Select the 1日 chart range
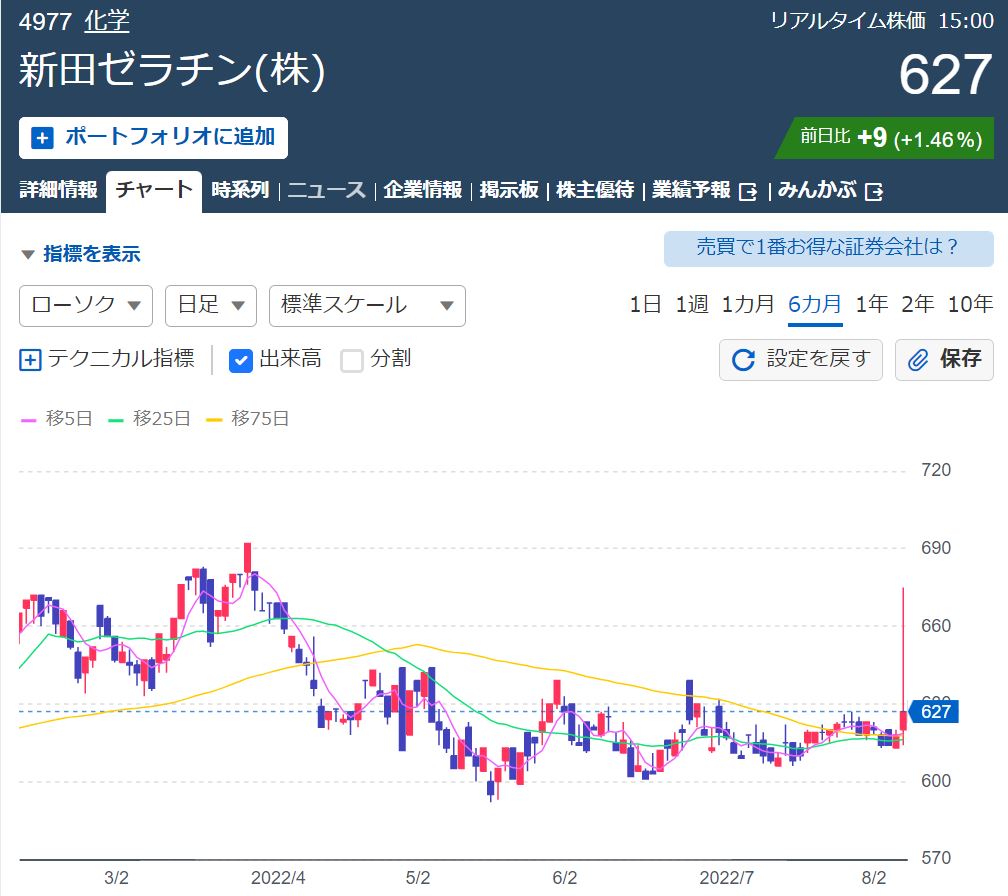1008x896 pixels. [x=645, y=304]
